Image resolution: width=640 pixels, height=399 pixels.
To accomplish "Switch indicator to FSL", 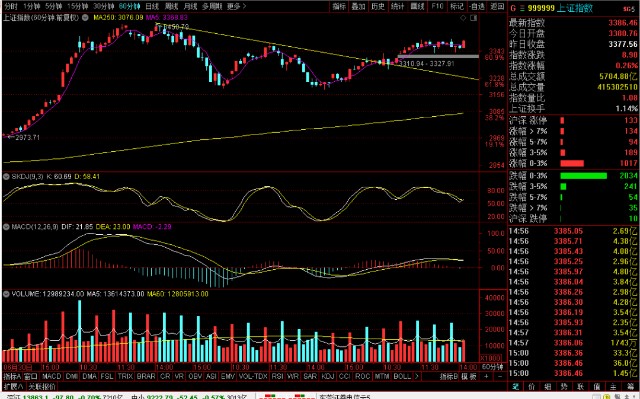I will [x=107, y=376].
